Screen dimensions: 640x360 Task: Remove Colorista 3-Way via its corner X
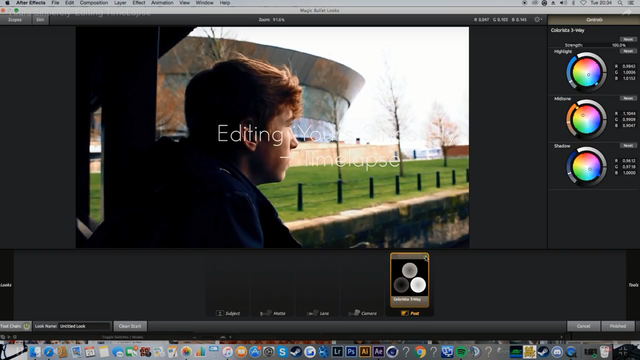click(x=425, y=257)
